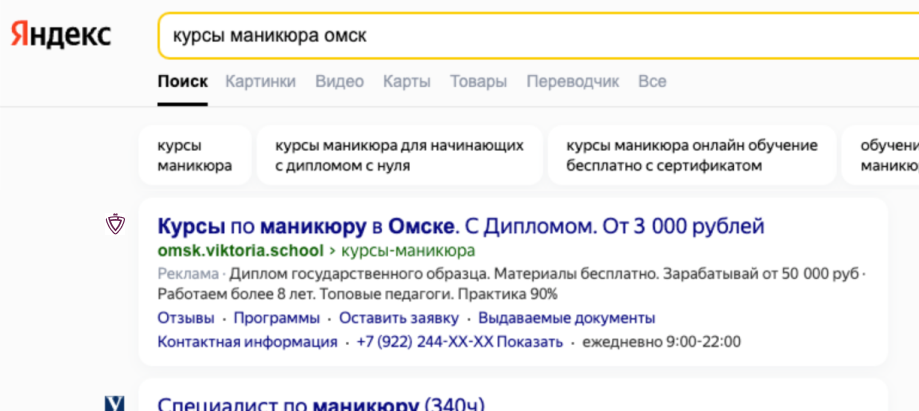919x411 pixels.
Task: Open the Яндекс logo home link
Action: [x=61, y=35]
